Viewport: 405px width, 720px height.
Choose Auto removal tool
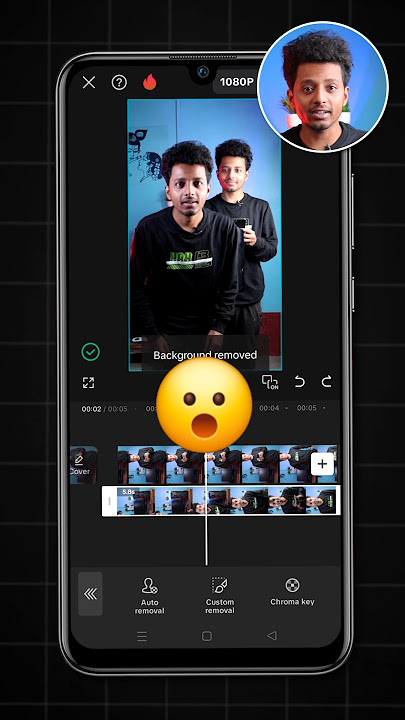[149, 596]
